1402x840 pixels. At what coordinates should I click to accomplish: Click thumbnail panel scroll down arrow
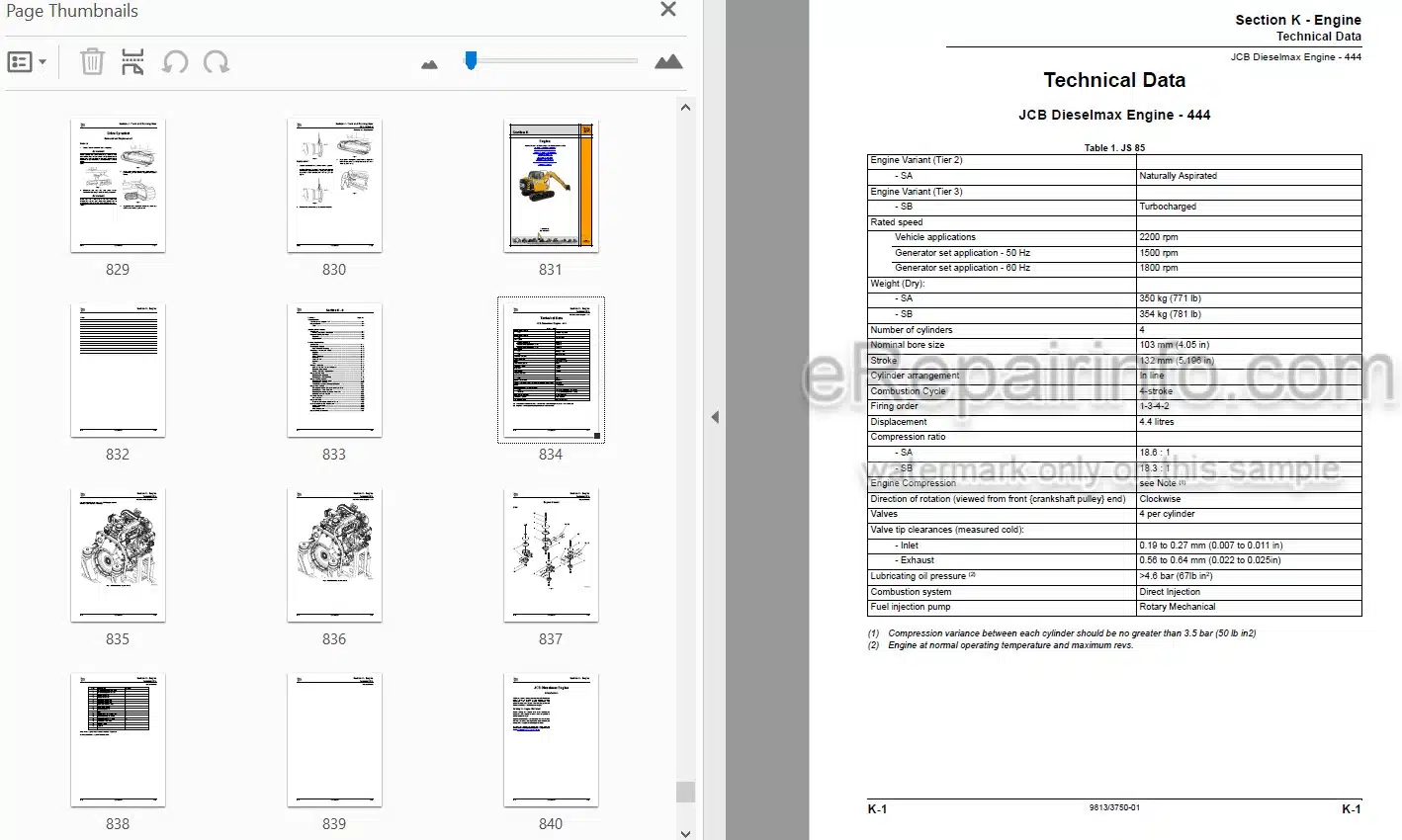coord(685,832)
